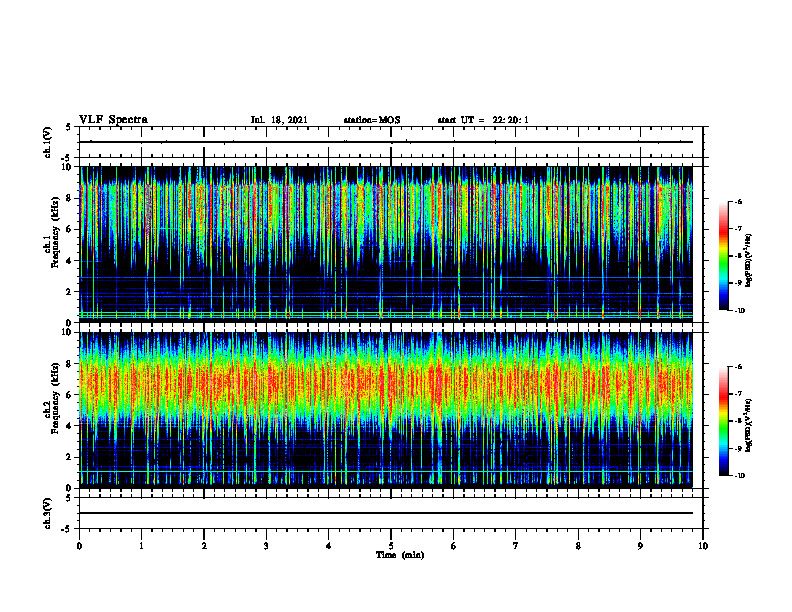Click the "station=MOS" header label
Image resolution: width=792 pixels, height=612 pixels.
pyautogui.click(x=372, y=120)
